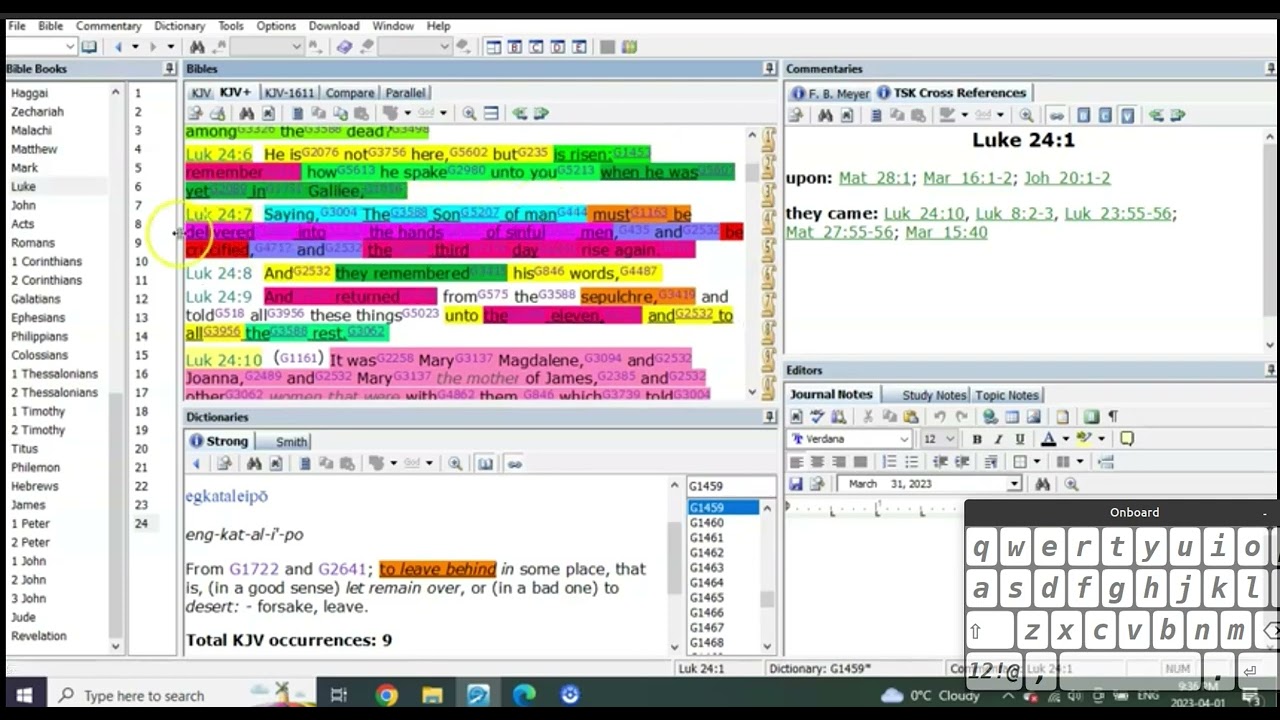
Task: Click the zoom magnifier in Commentaries toolbar
Action: (1026, 116)
